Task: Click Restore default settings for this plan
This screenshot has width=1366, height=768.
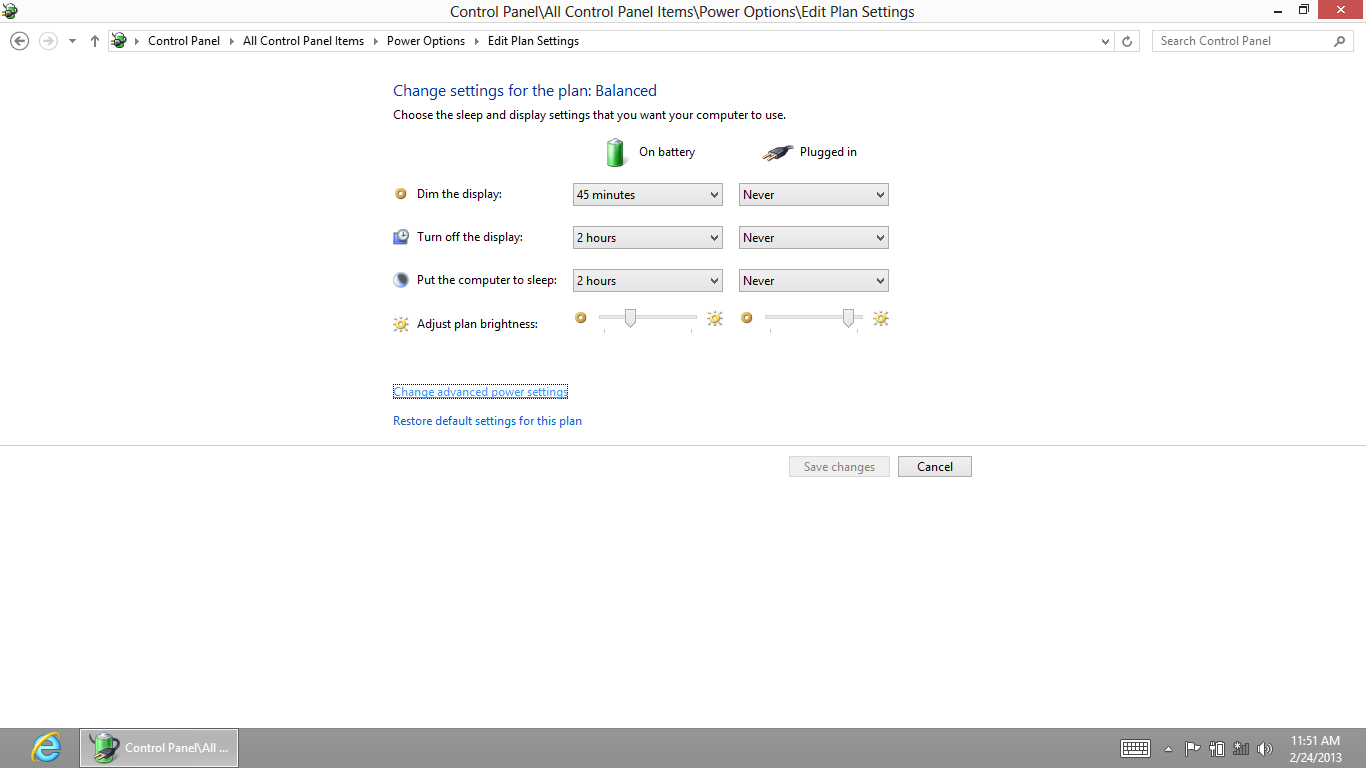Action: click(487, 421)
